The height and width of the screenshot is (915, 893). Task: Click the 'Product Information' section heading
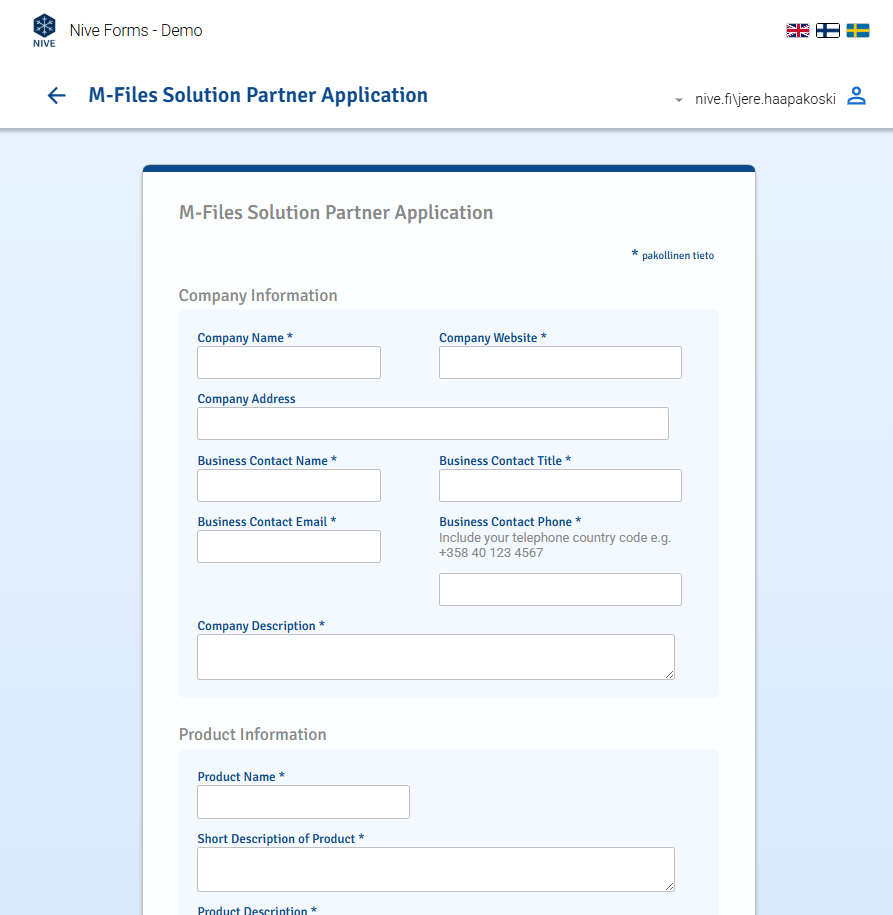coord(252,734)
